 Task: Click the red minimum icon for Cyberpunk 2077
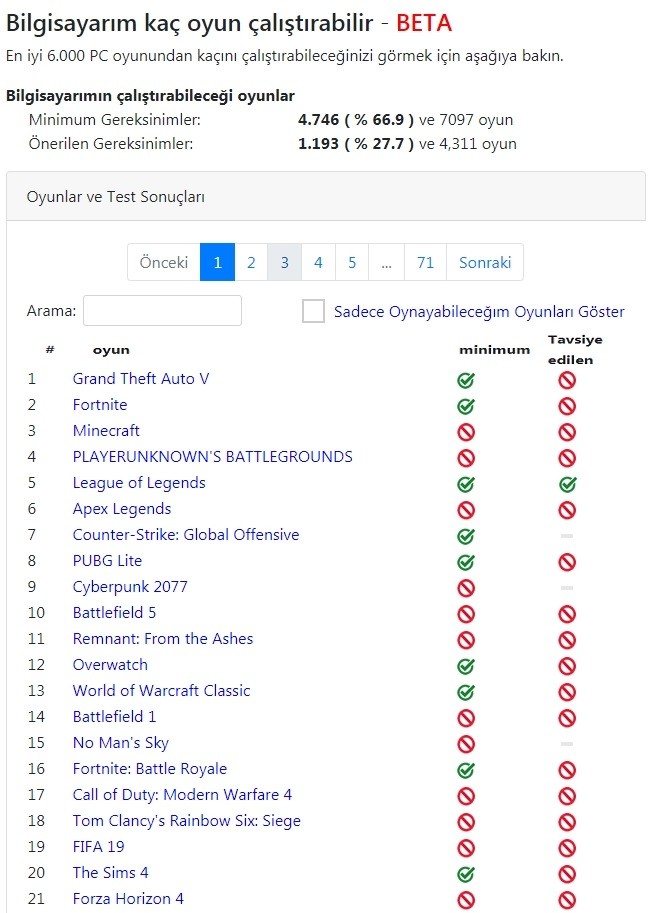click(466, 588)
